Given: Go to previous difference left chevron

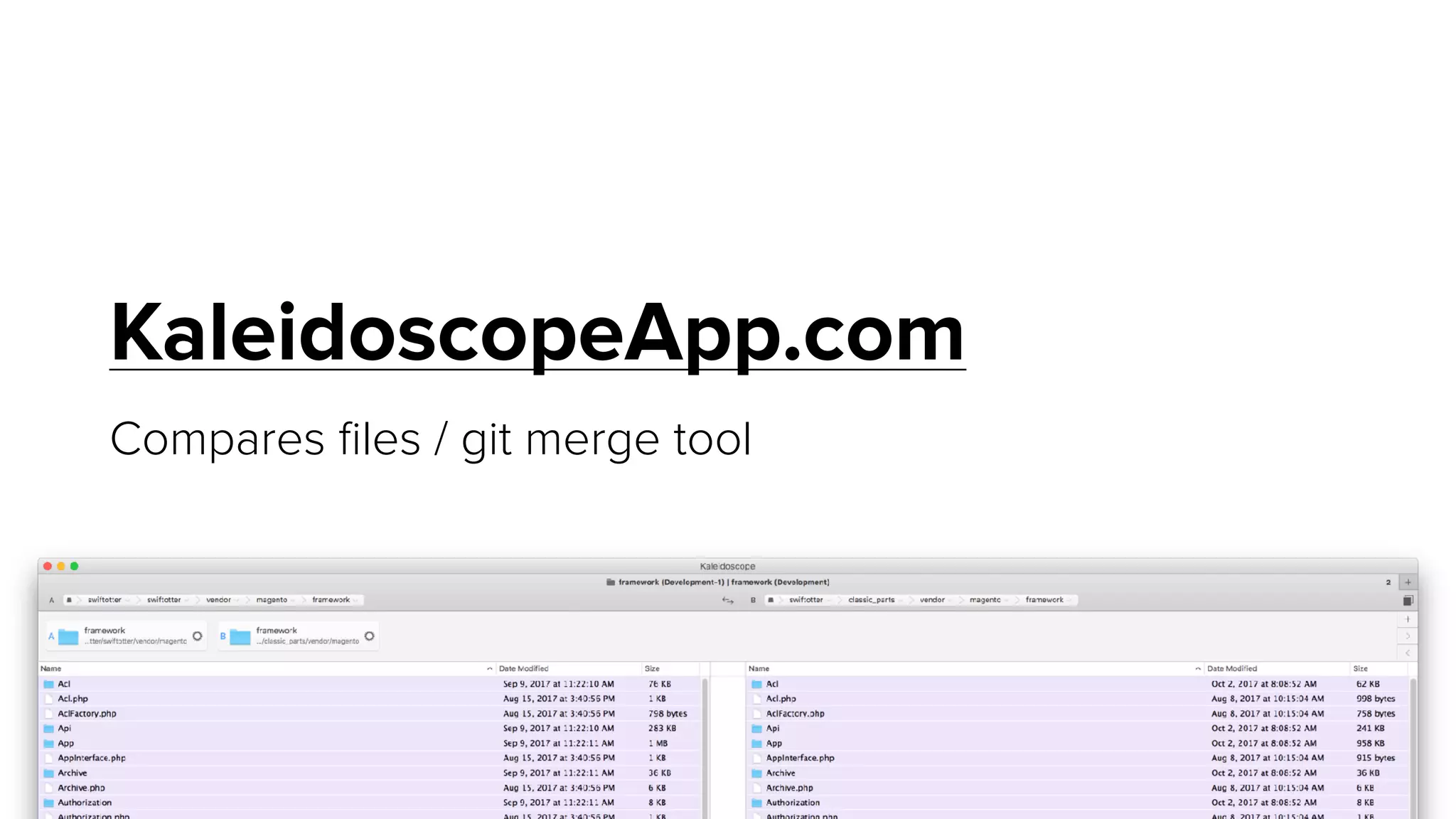Looking at the screenshot, I should click(x=1408, y=653).
